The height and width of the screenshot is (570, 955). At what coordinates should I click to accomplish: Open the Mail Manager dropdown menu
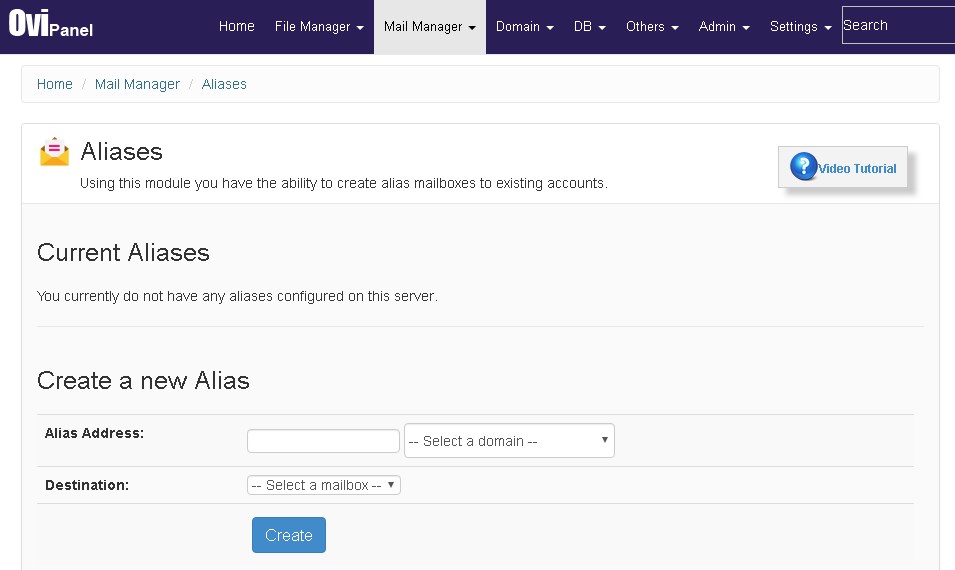429,27
